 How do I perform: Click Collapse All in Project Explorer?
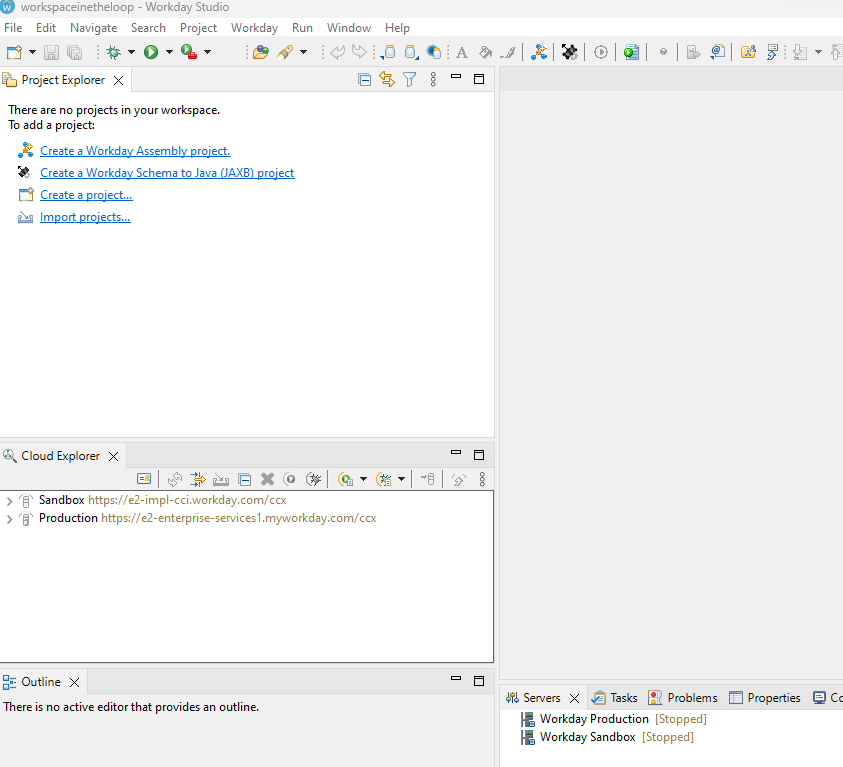[364, 79]
